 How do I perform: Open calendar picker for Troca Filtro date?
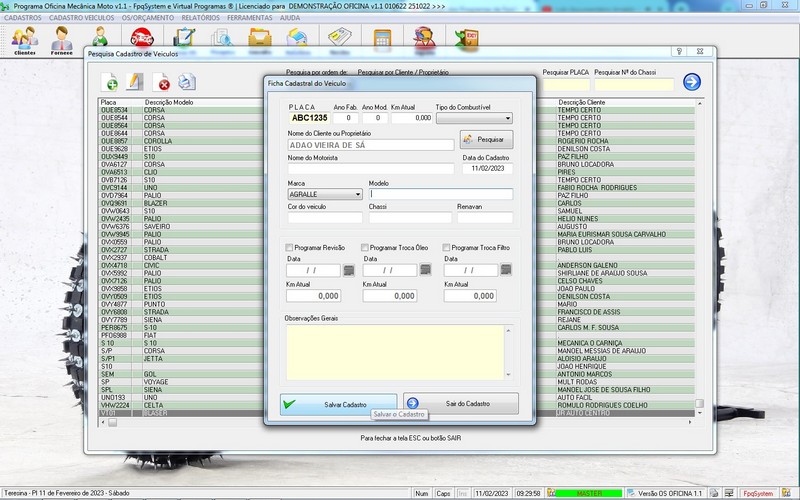(504, 270)
